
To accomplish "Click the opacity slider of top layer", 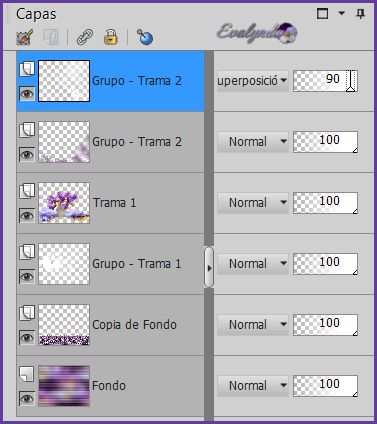I will 351,81.
